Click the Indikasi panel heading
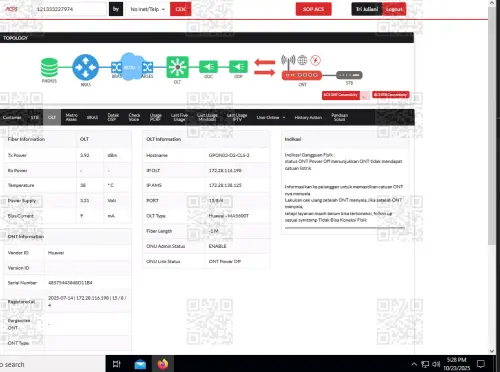 pyautogui.click(x=293, y=139)
